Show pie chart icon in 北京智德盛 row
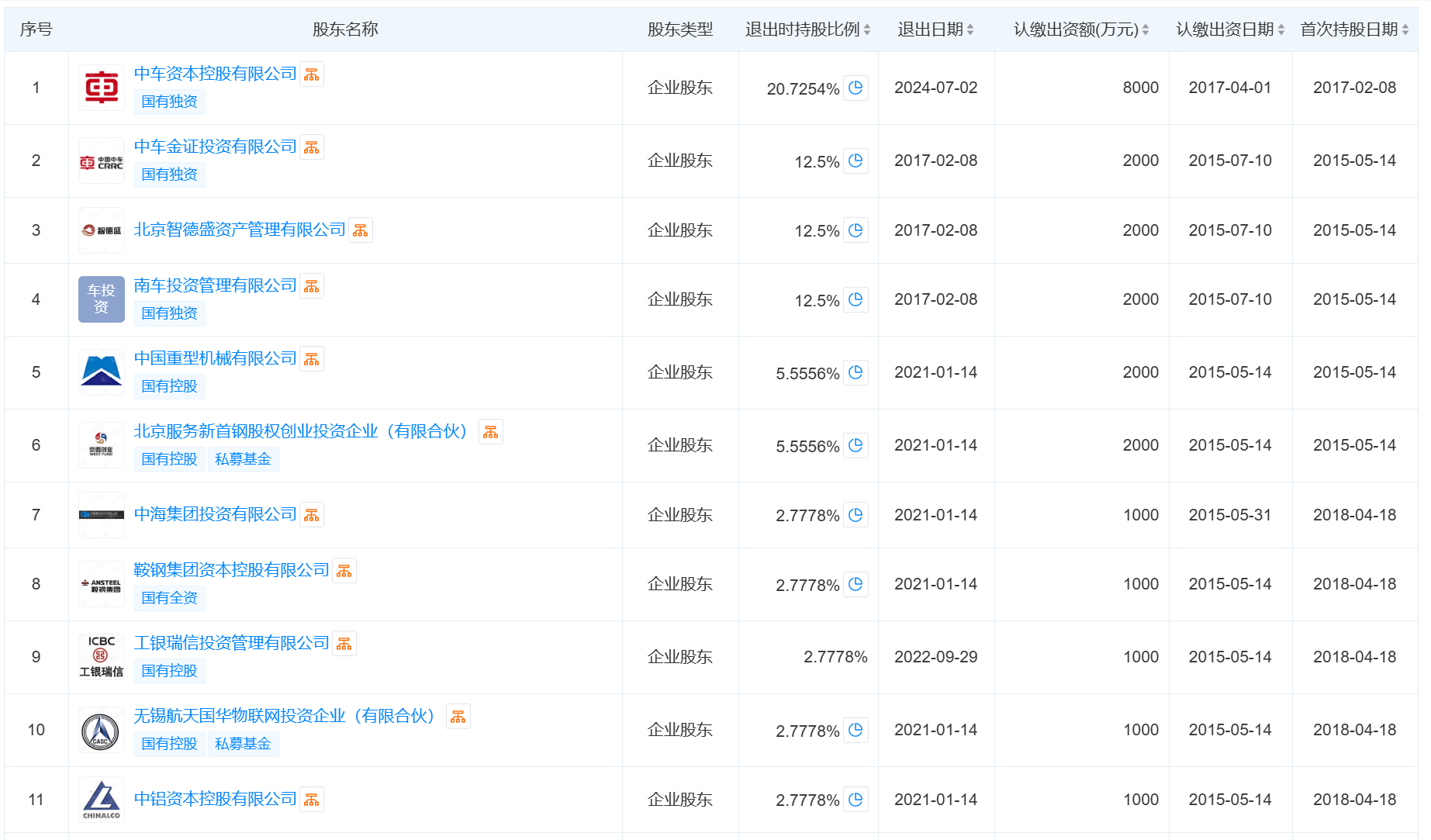Viewport: 1431px width, 840px height. coord(855,230)
